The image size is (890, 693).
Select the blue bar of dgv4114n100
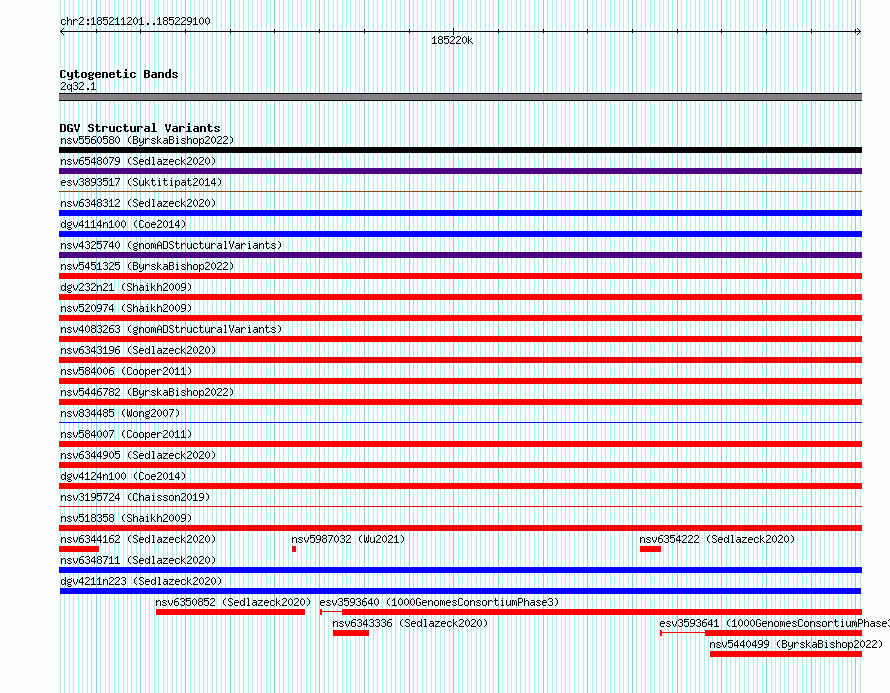460,234
